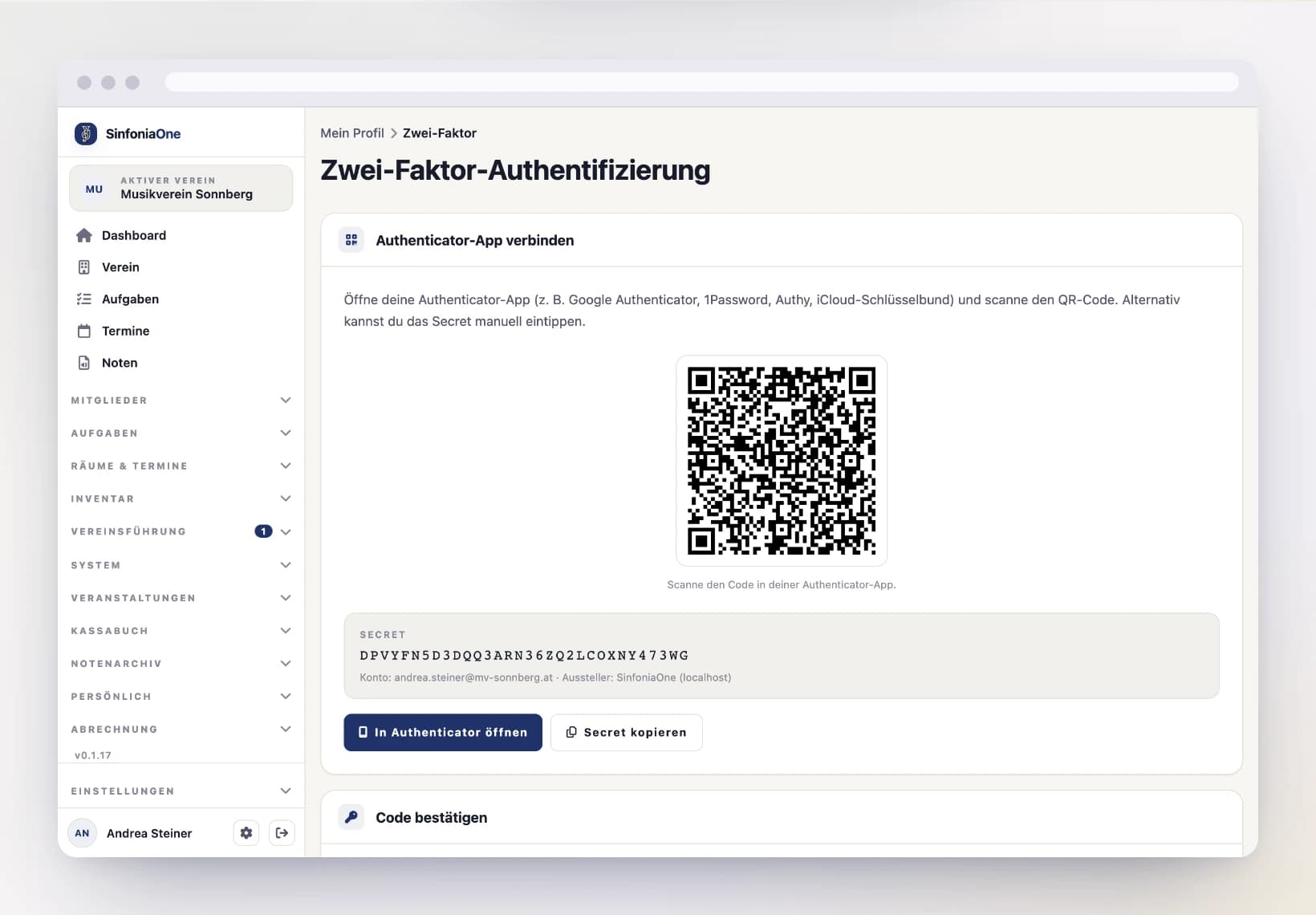This screenshot has width=1316, height=915.
Task: Expand the Abrechnung section
Action: [181, 730]
